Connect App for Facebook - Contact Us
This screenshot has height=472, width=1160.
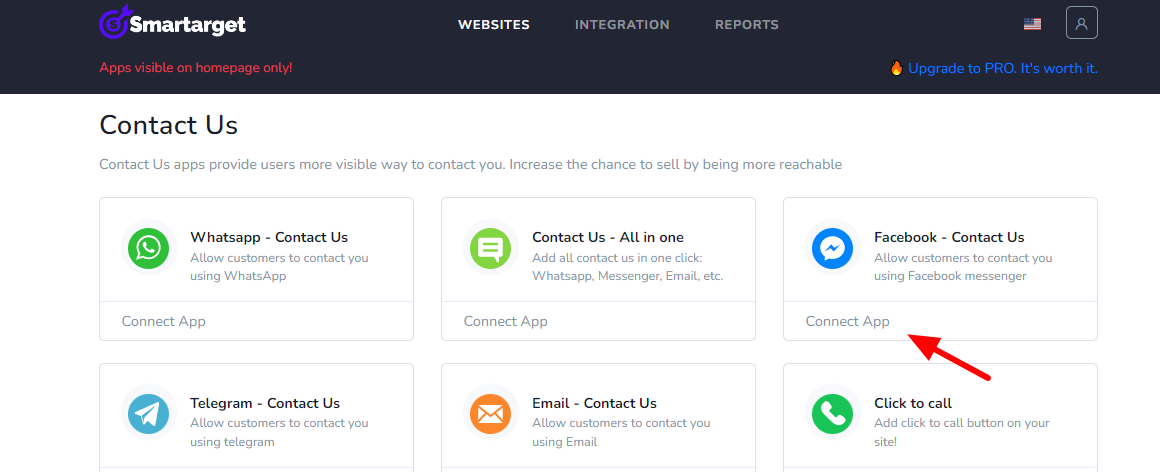pyautogui.click(x=847, y=321)
